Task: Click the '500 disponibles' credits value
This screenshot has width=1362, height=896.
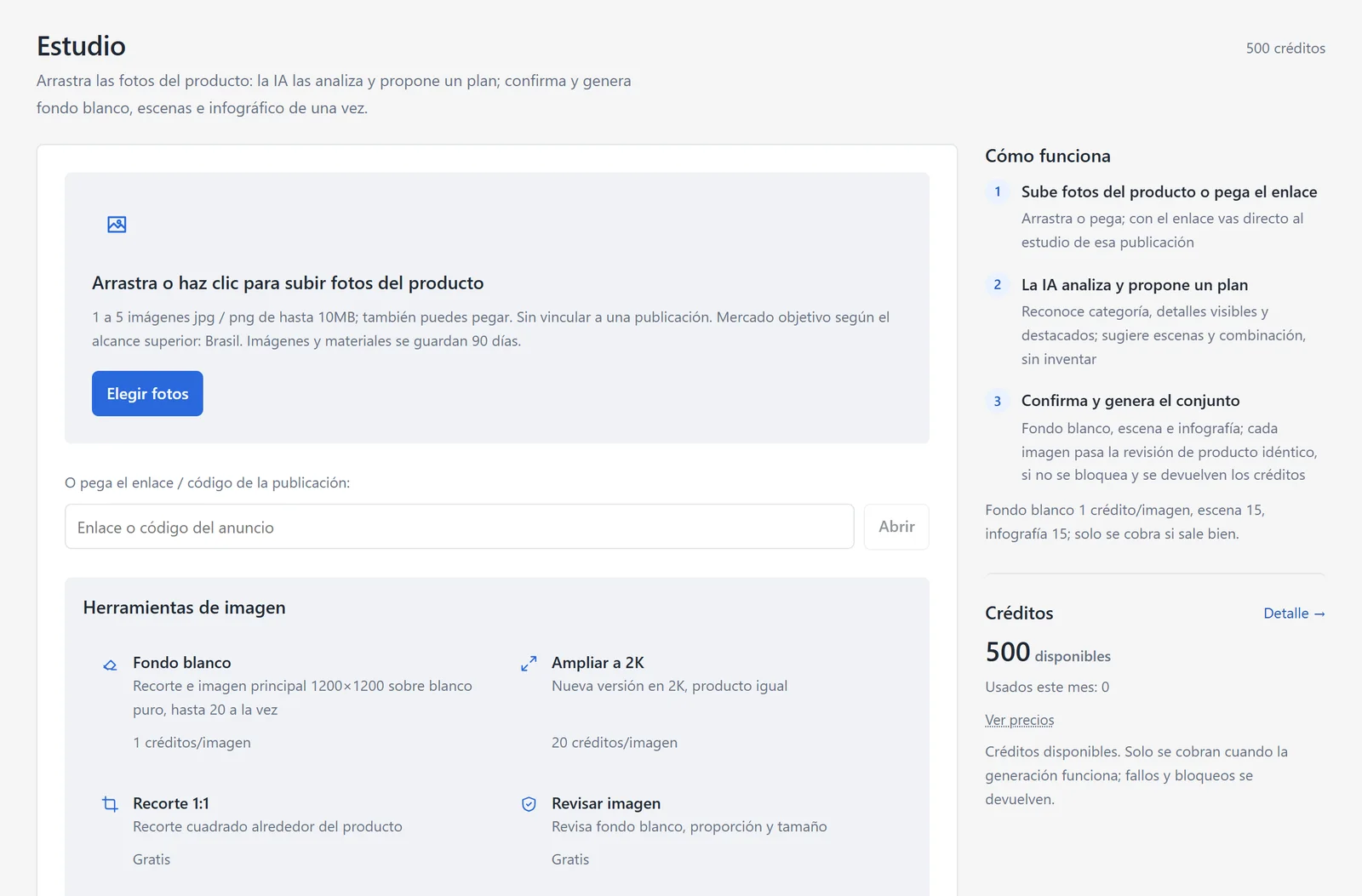Action: pyautogui.click(x=1048, y=653)
